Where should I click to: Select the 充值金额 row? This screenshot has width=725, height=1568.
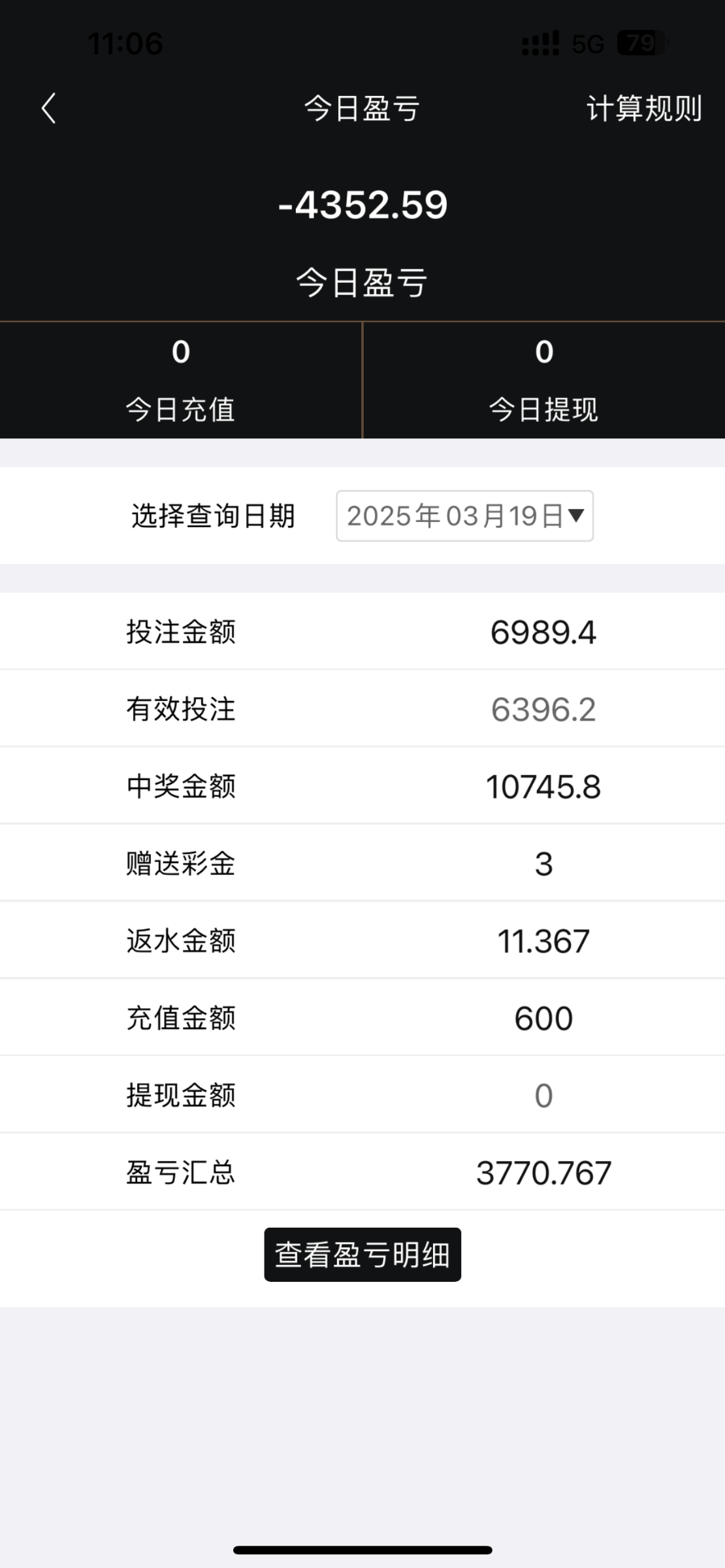tap(362, 1018)
